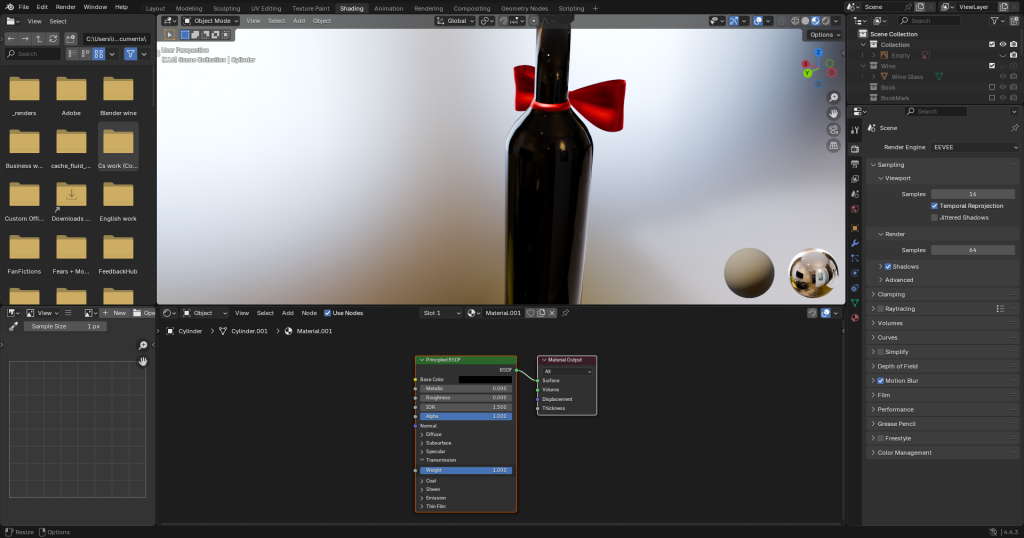
Task: Switch to the Compositing workspace tab
Action: tap(472, 8)
